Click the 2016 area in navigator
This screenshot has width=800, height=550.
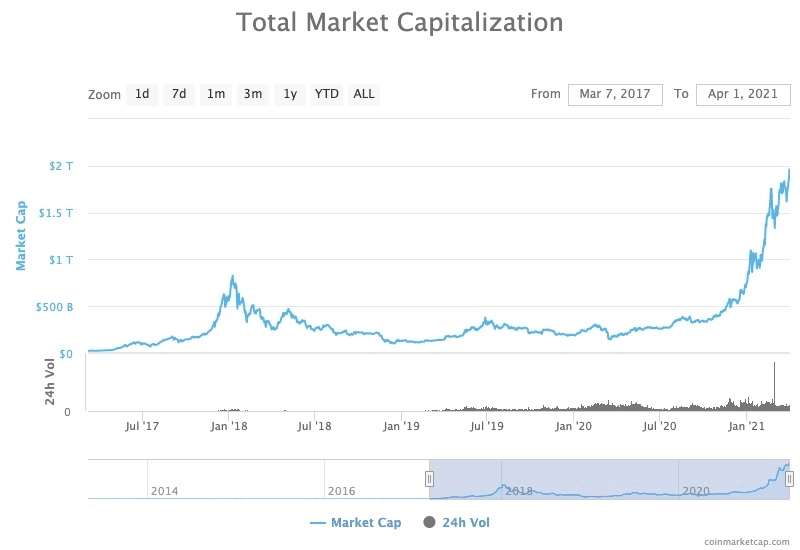(341, 491)
